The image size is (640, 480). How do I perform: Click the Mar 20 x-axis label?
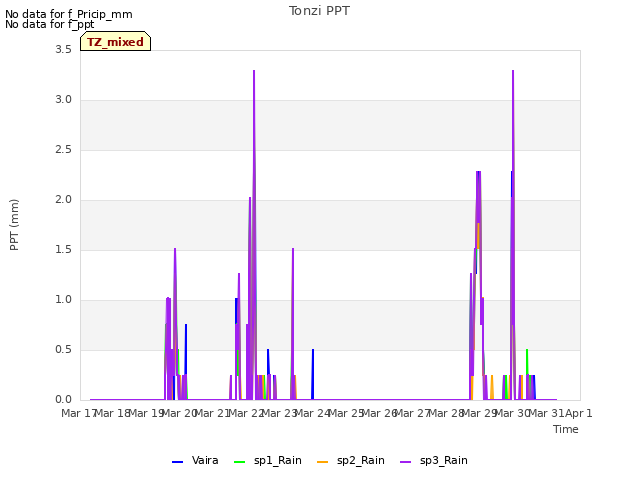[179, 413]
